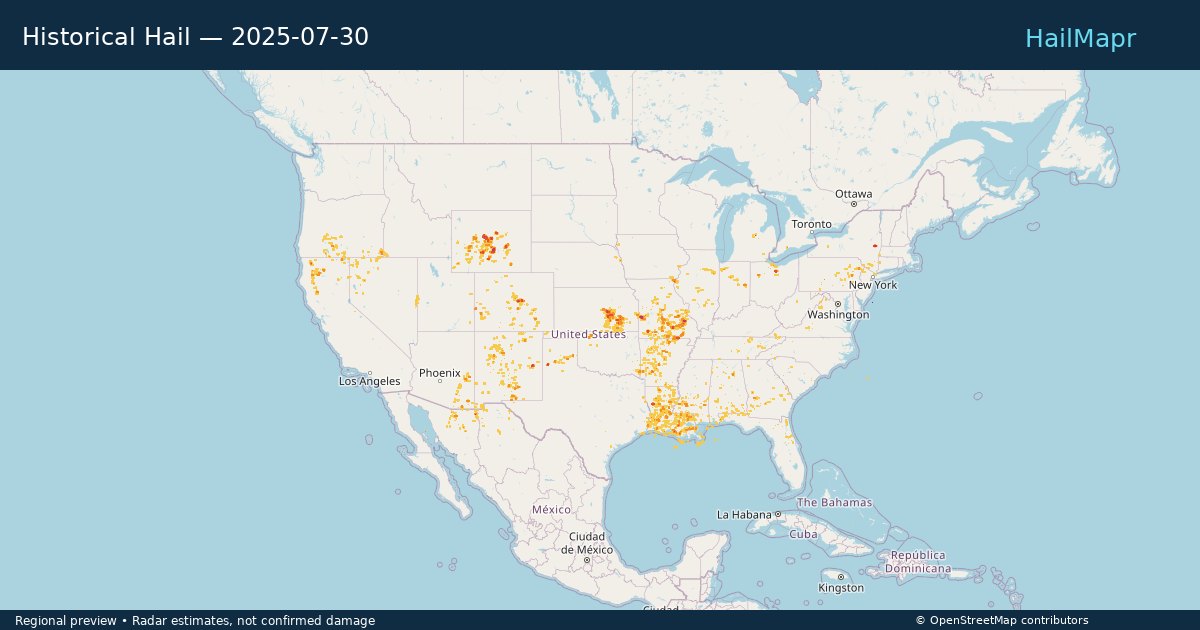Click the Phoenix city label

point(439,373)
